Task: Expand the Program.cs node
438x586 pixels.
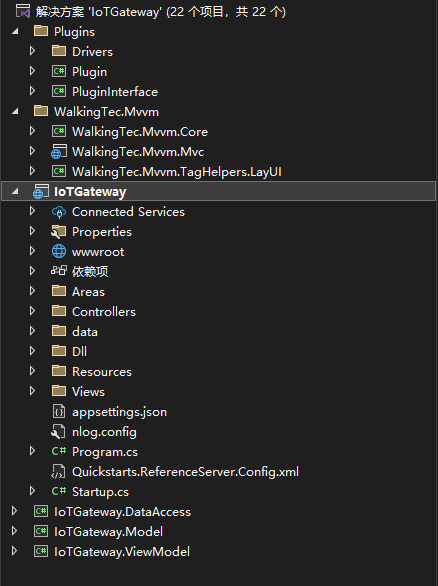Action: (33, 451)
